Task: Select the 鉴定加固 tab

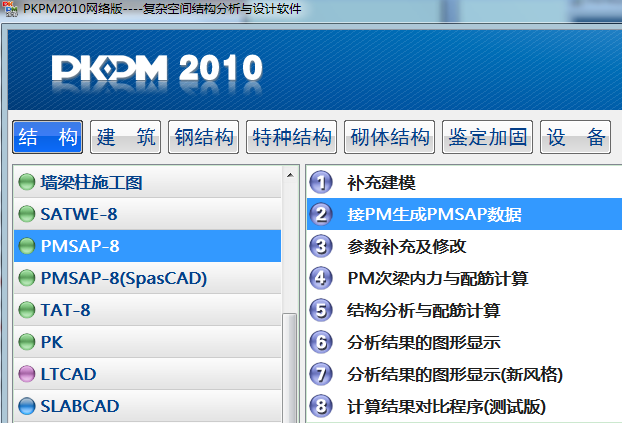Action: click(x=488, y=137)
